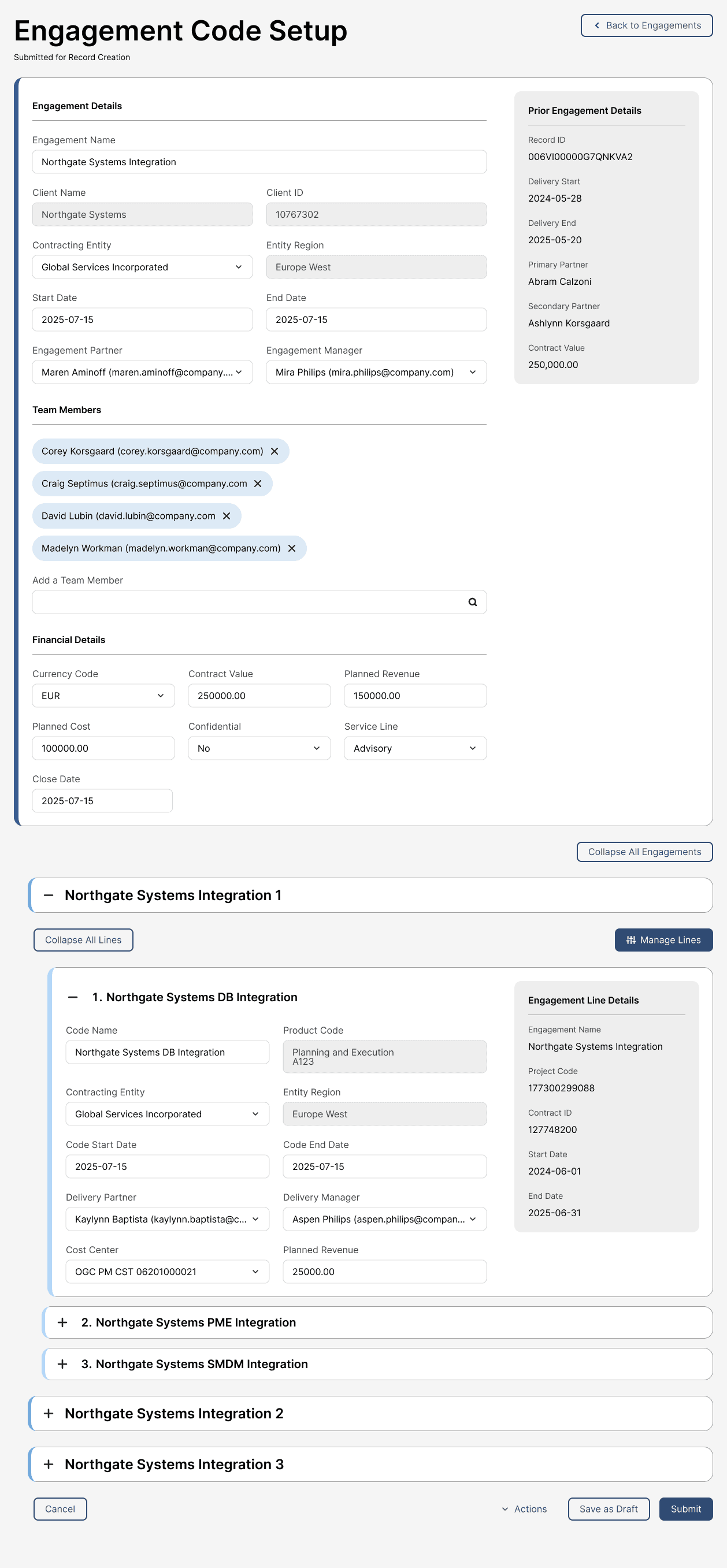This screenshot has height=1568, width=727.
Task: Open the Confidential dropdown
Action: 259,748
